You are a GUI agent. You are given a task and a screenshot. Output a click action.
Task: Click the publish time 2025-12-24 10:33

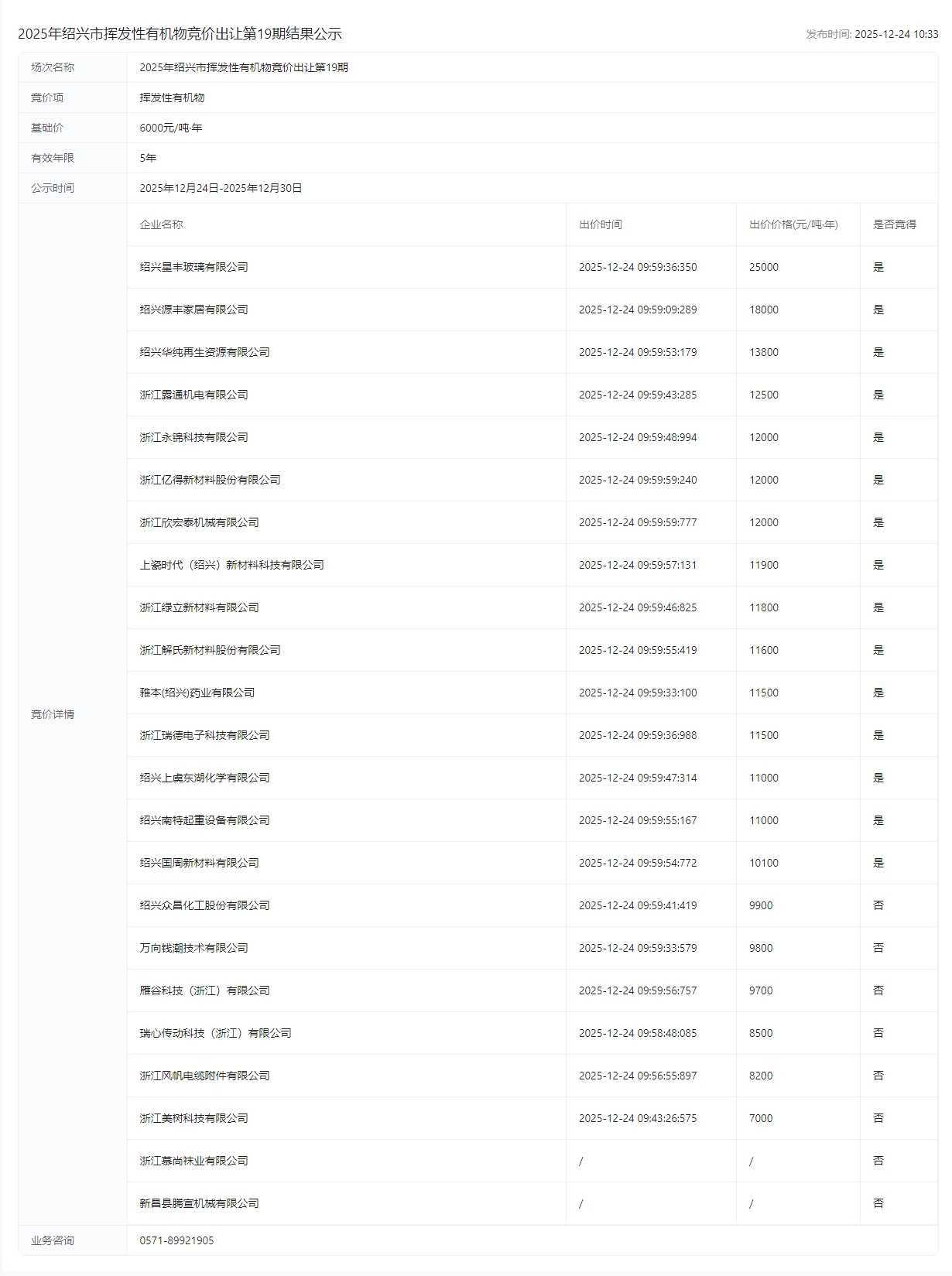coord(895,34)
